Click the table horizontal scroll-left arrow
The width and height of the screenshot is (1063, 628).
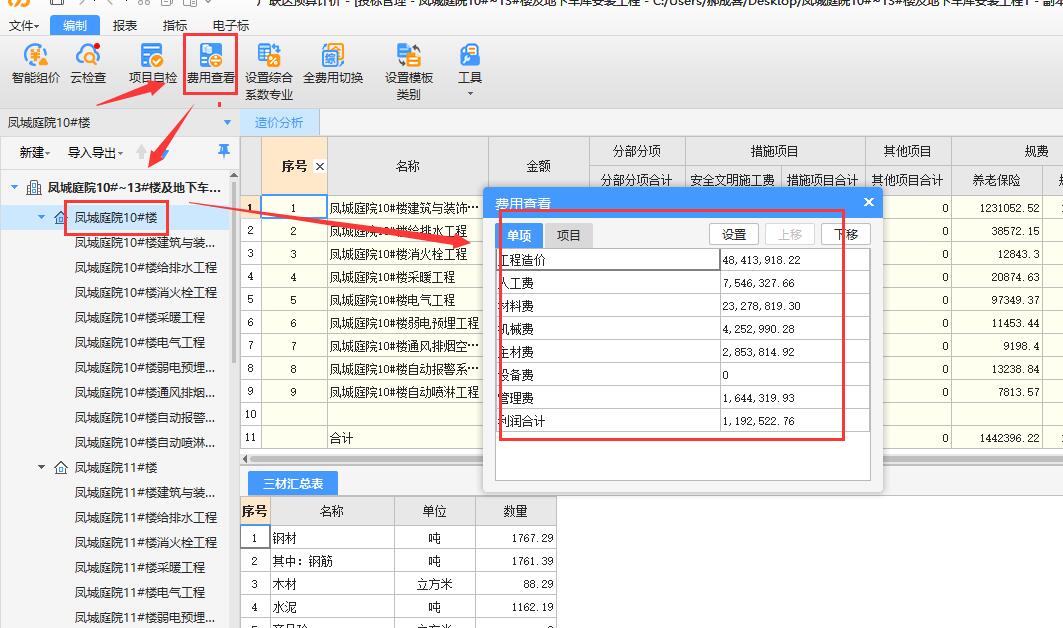click(x=245, y=459)
